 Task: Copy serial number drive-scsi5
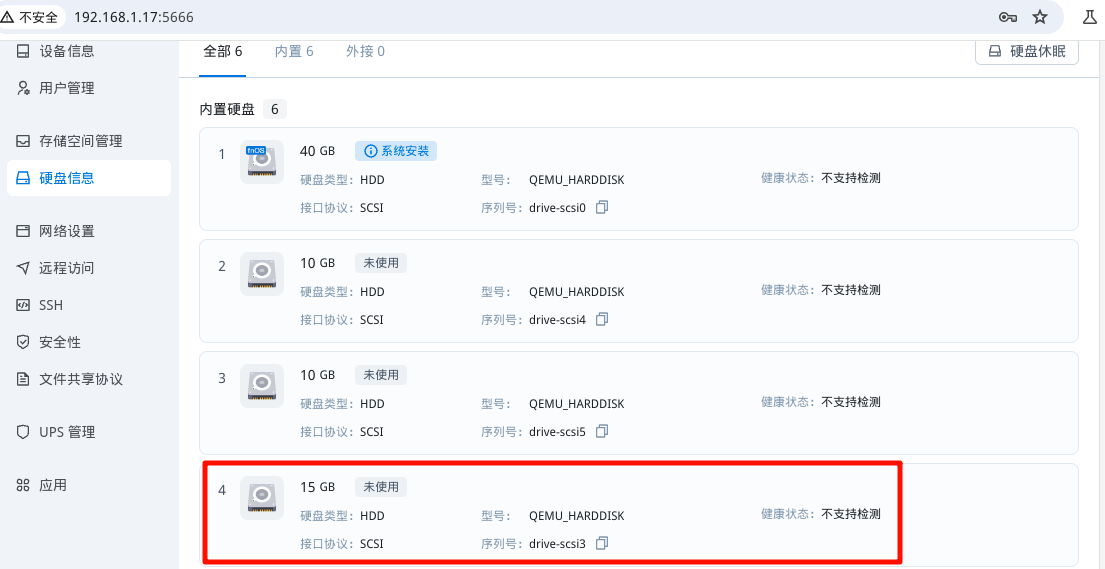tap(601, 431)
